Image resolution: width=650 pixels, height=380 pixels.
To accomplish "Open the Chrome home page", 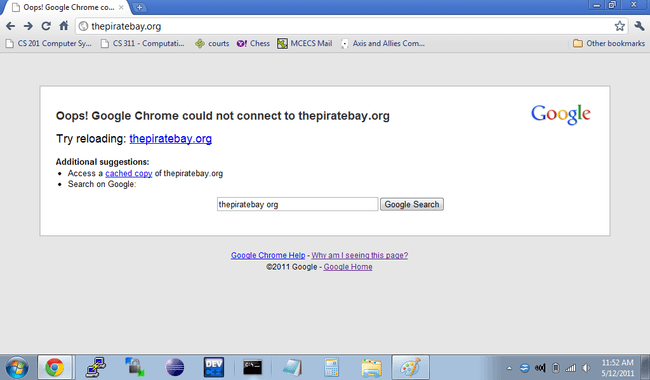I will 63,26.
